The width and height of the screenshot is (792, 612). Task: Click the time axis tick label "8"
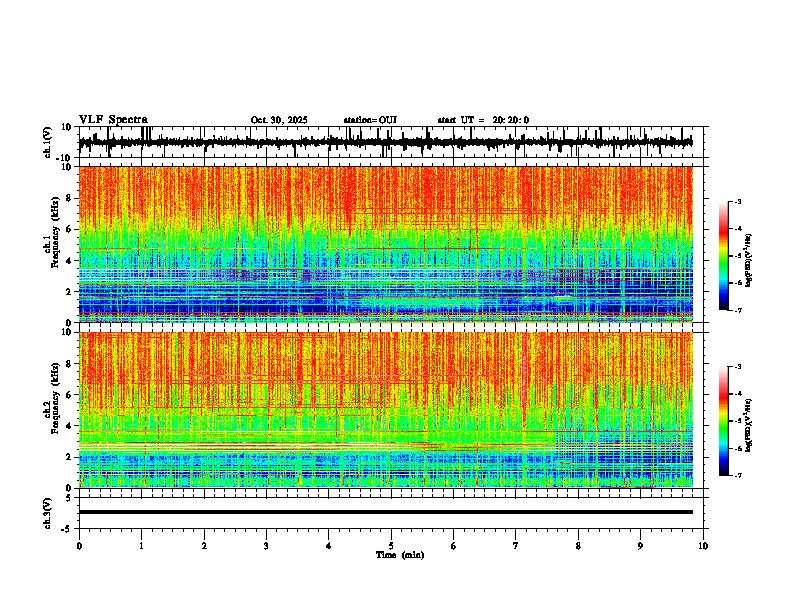578,546
